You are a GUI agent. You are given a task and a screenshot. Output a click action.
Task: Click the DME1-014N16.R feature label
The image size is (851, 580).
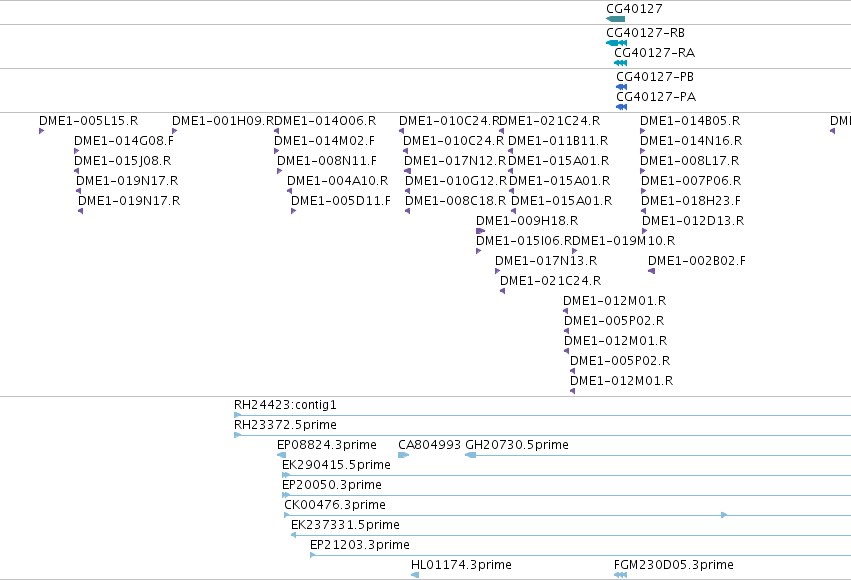coord(691,141)
